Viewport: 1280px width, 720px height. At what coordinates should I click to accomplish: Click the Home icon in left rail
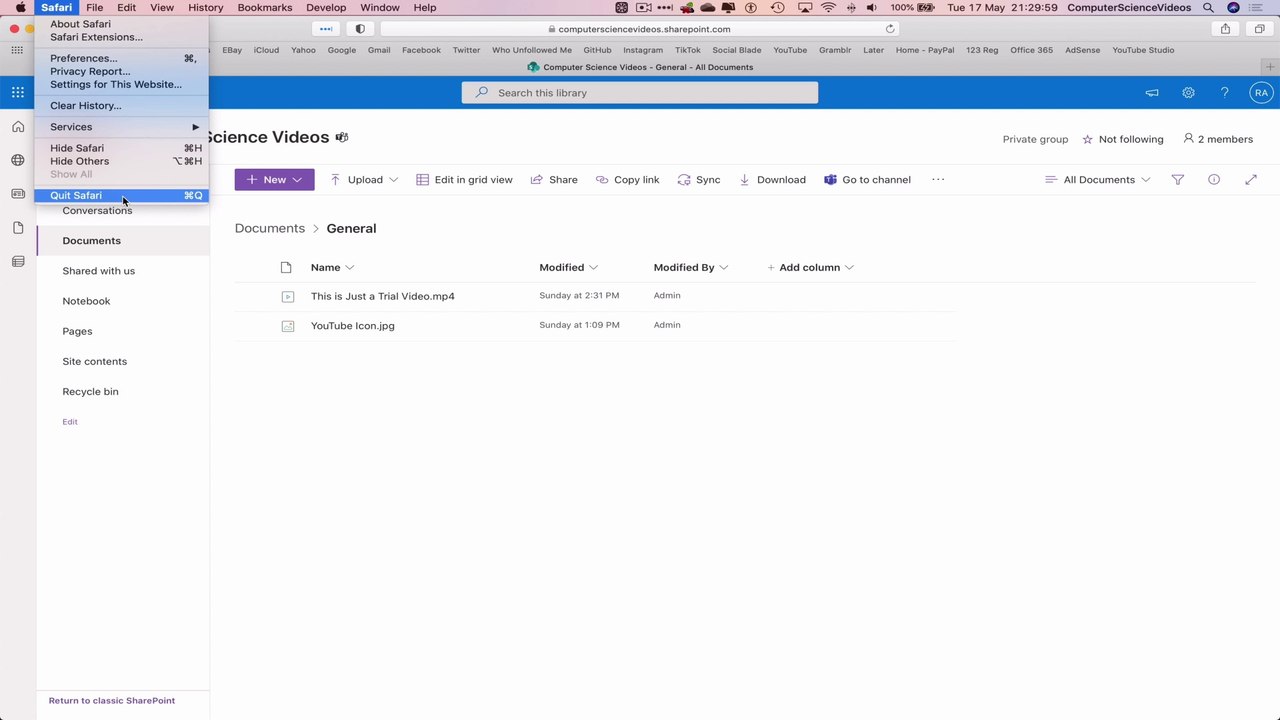18,127
